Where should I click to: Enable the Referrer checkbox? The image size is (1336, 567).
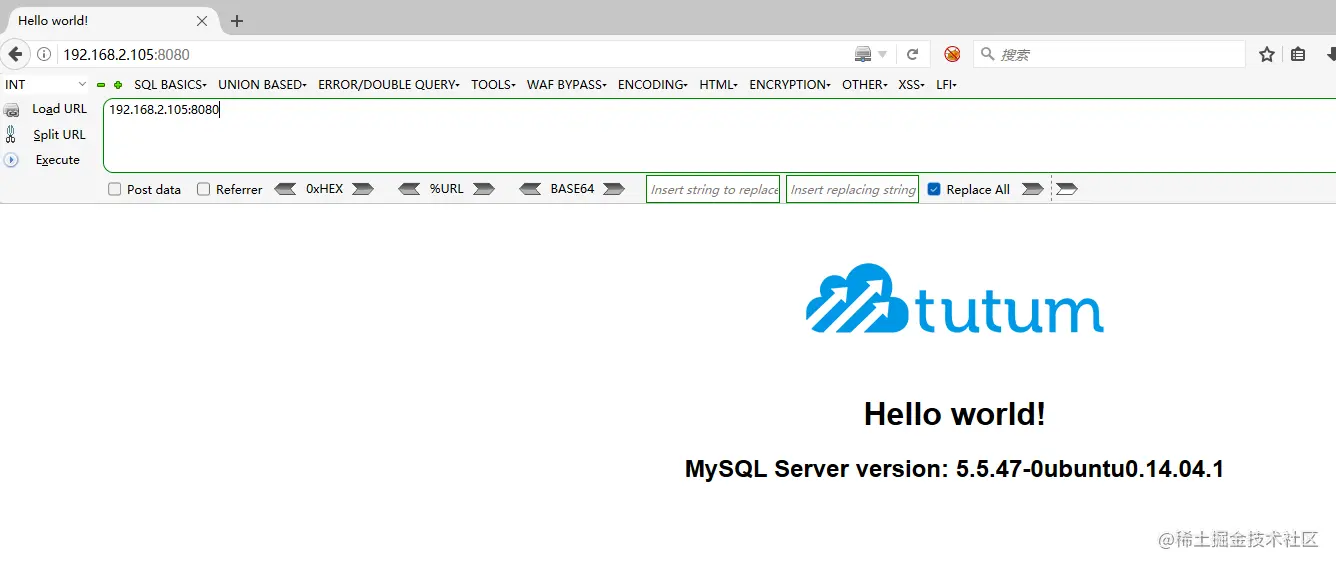[204, 189]
